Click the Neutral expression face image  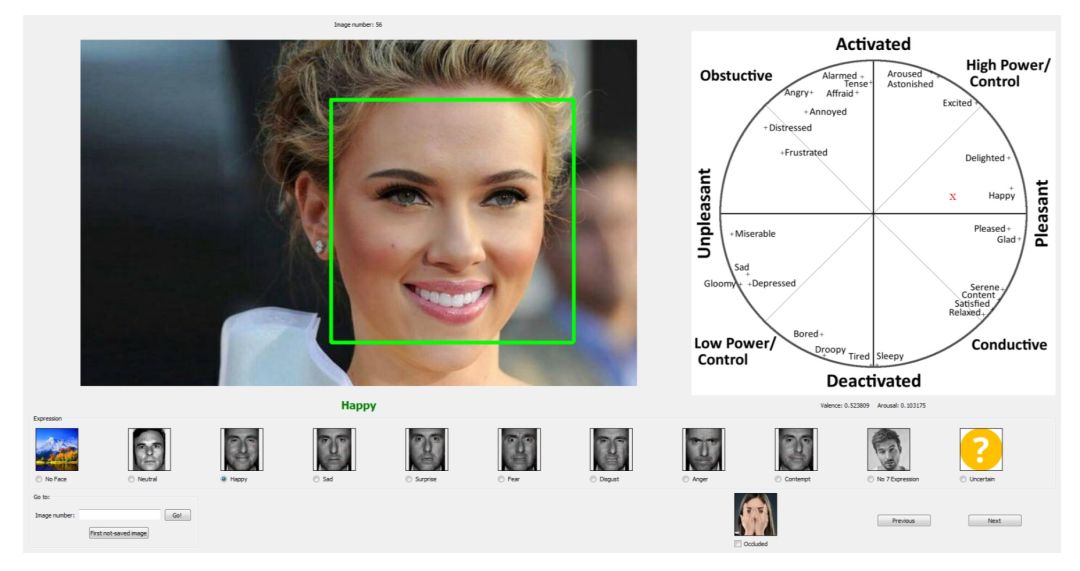(x=149, y=449)
